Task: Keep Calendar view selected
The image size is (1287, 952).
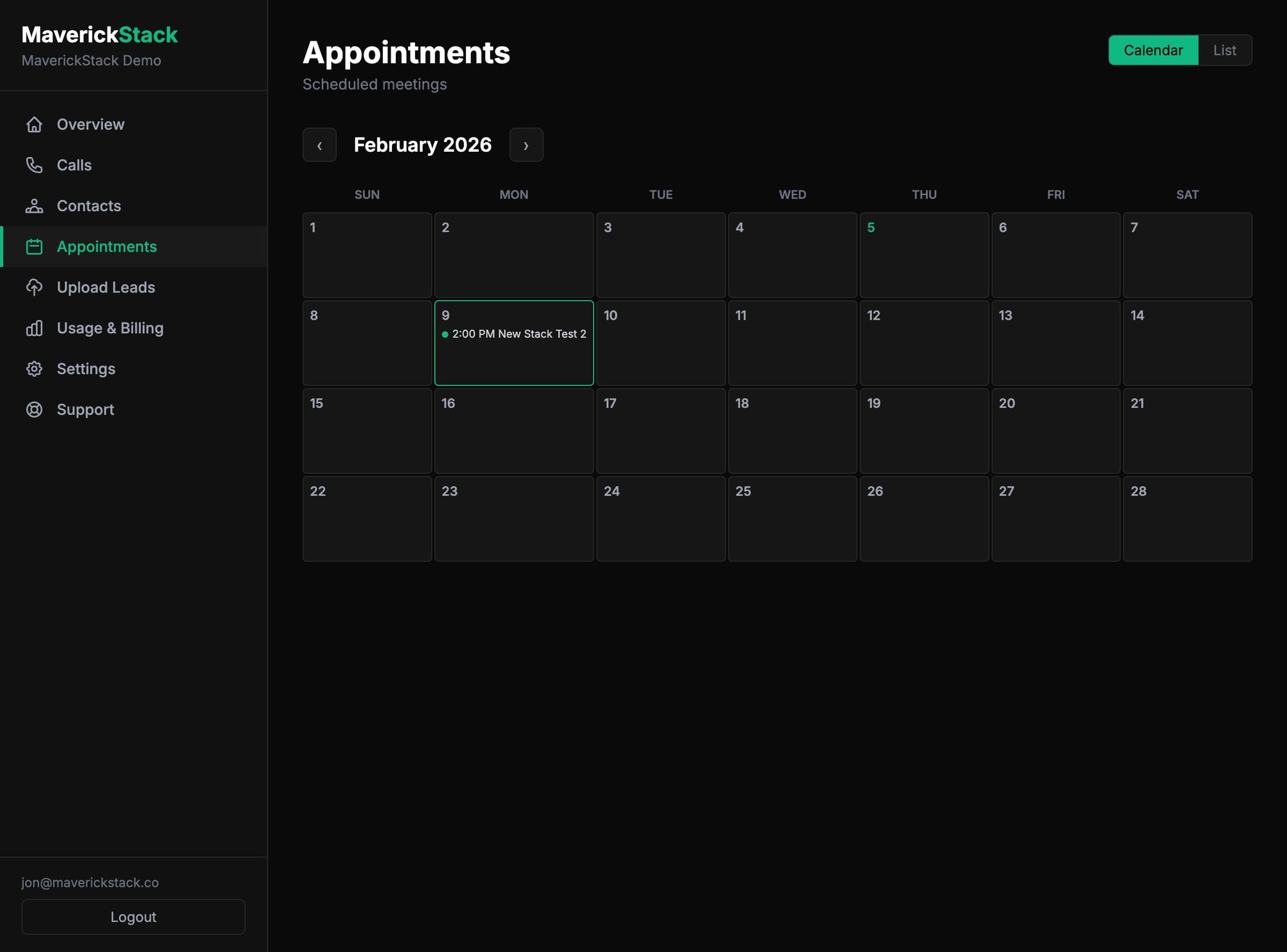Action: pos(1153,50)
